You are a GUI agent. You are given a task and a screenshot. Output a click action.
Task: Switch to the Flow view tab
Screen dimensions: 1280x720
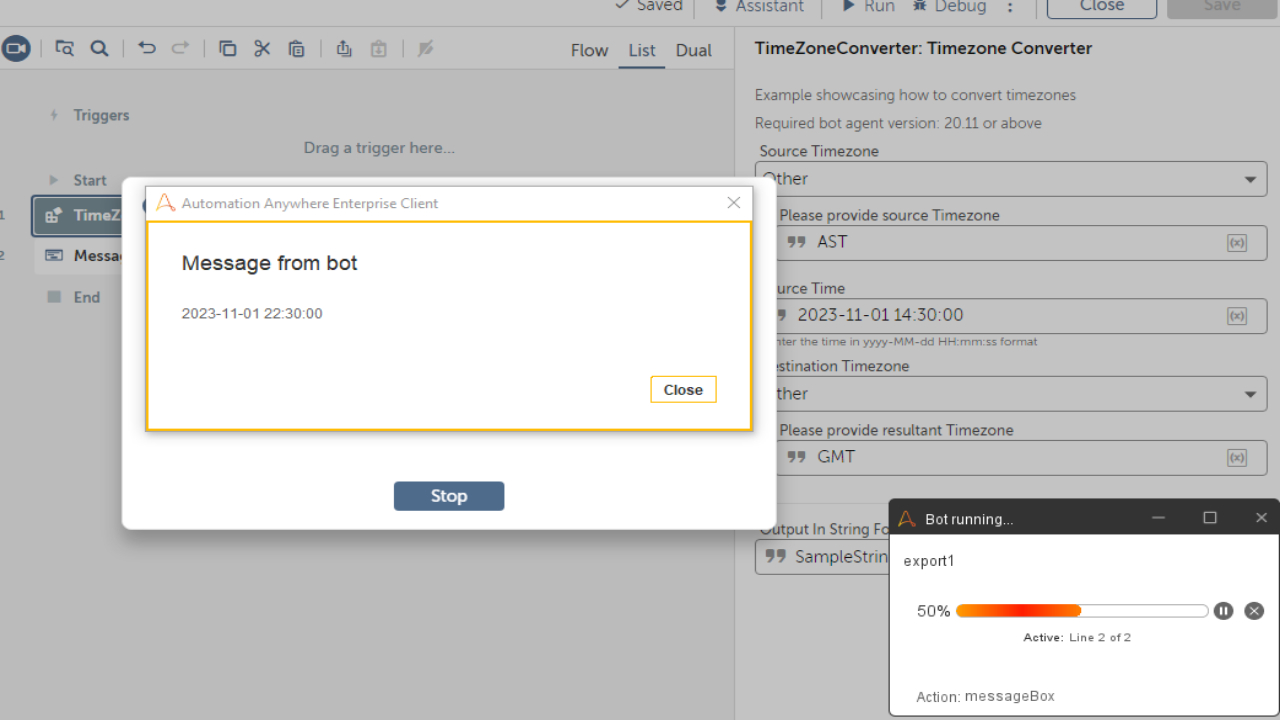tap(589, 50)
